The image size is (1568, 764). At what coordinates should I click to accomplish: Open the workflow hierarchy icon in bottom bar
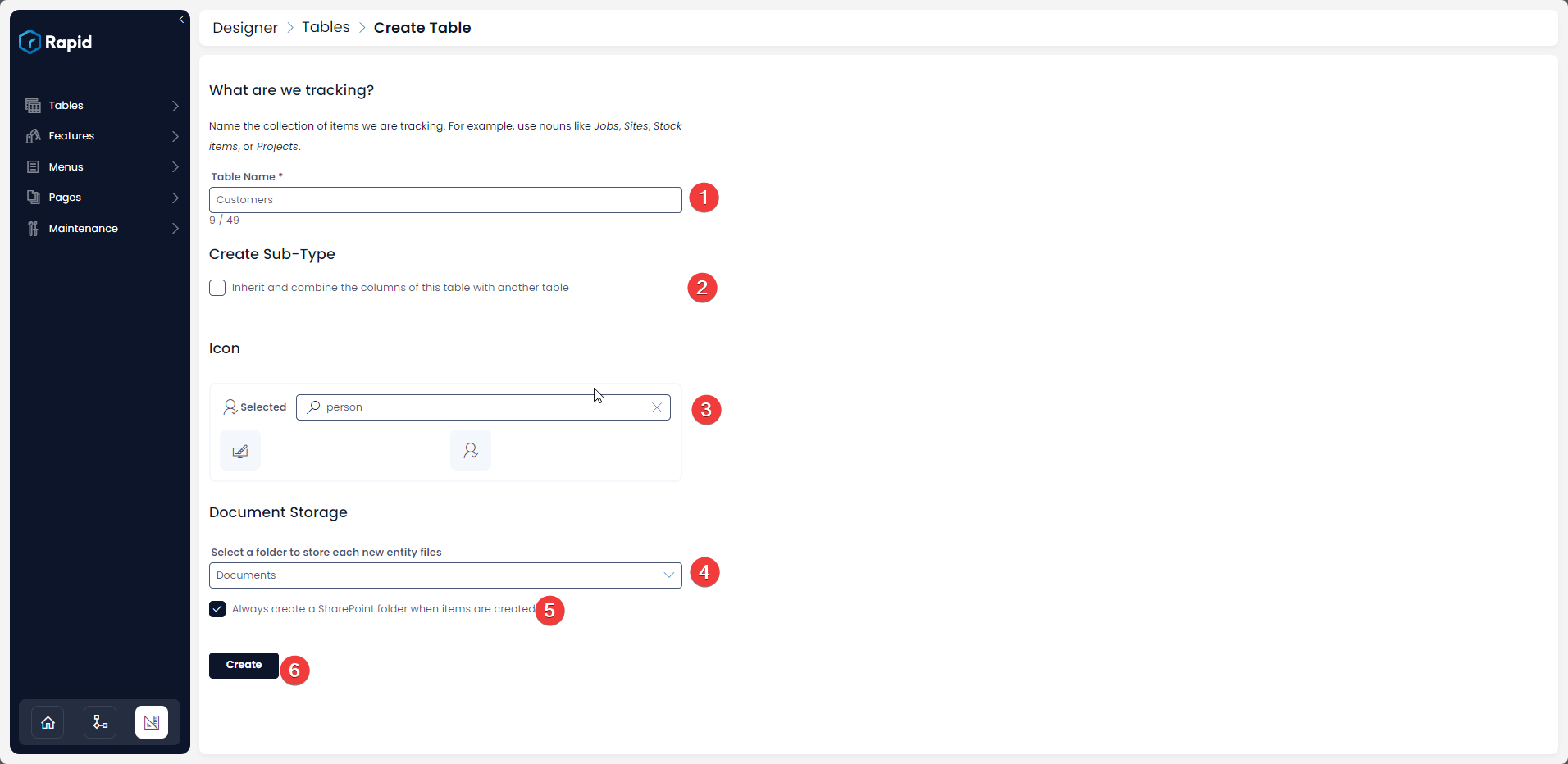[100, 722]
